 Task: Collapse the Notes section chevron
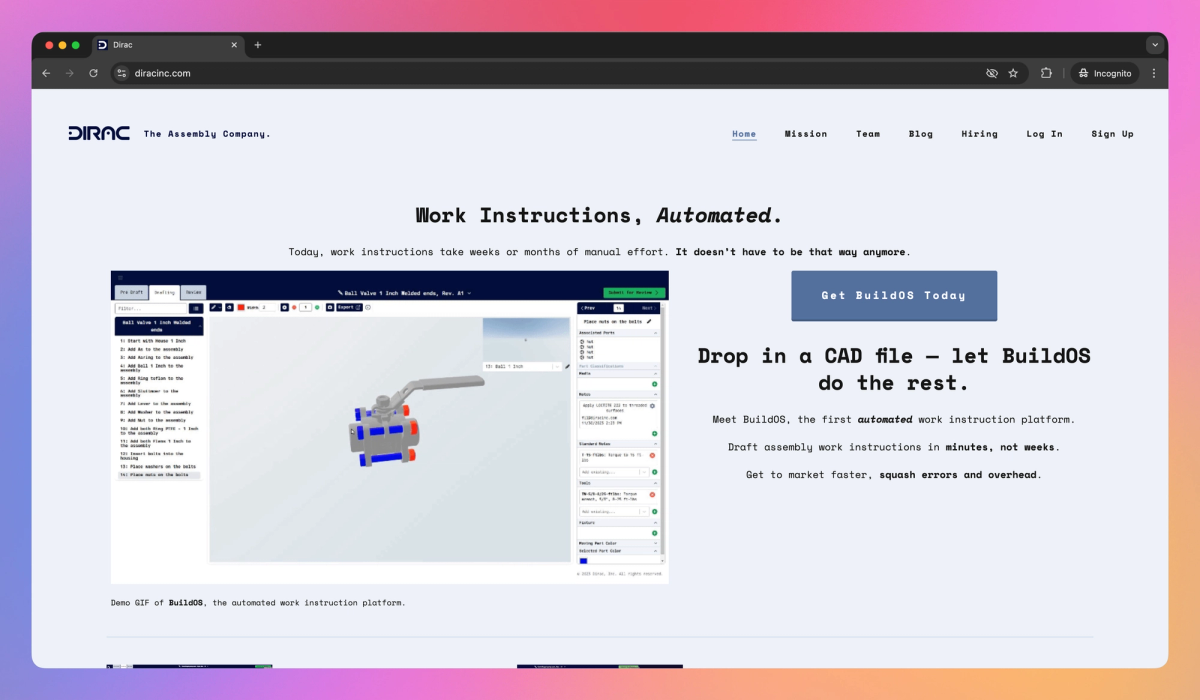tap(655, 395)
